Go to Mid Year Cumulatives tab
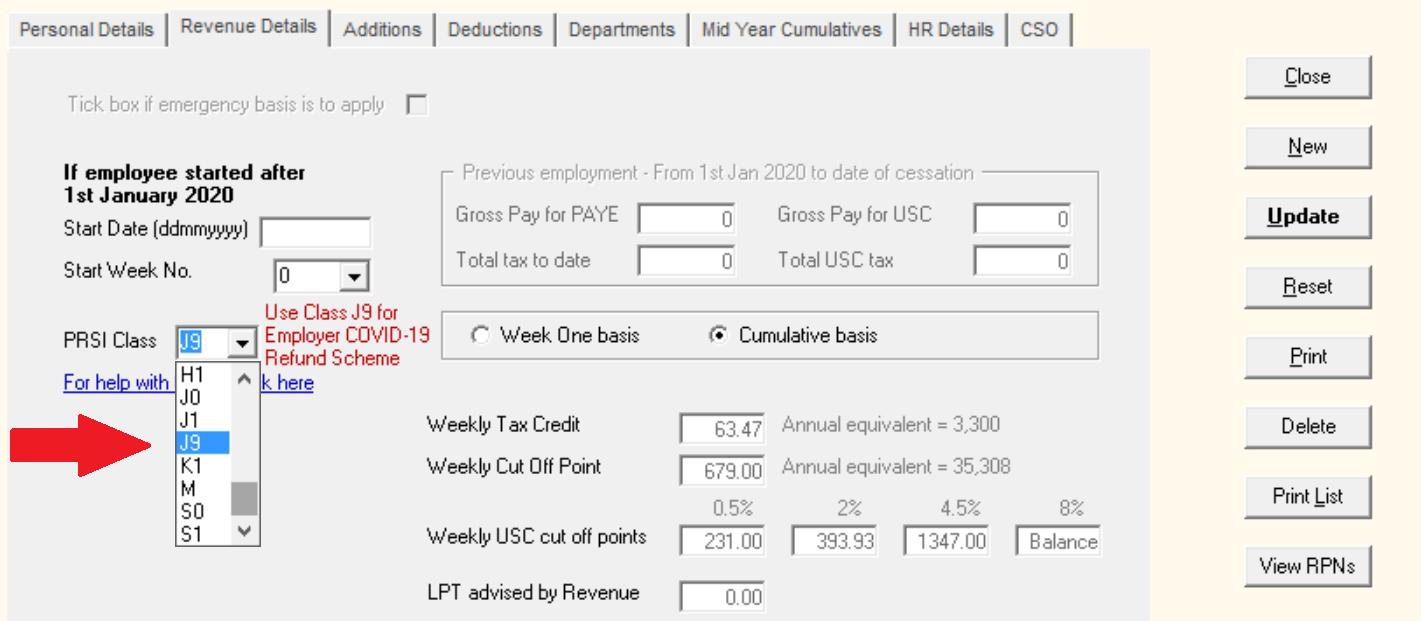 click(791, 29)
